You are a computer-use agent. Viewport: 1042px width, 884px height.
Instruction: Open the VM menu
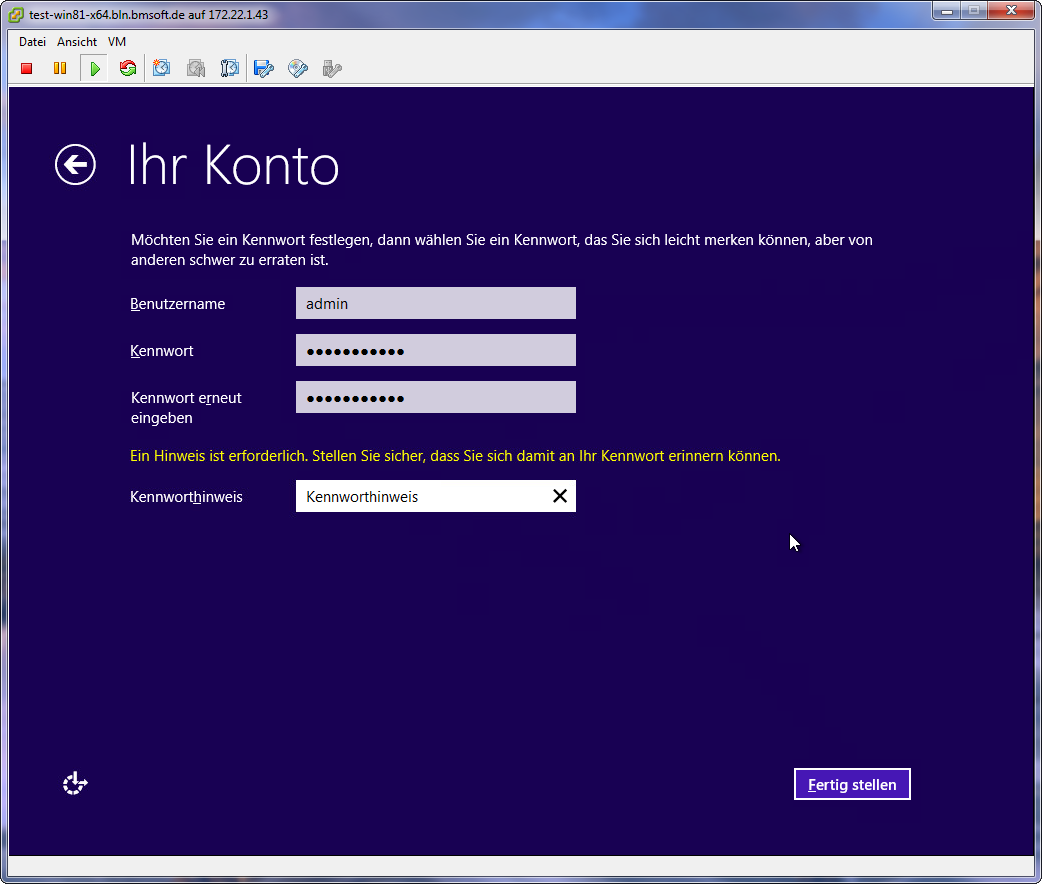[x=117, y=42]
